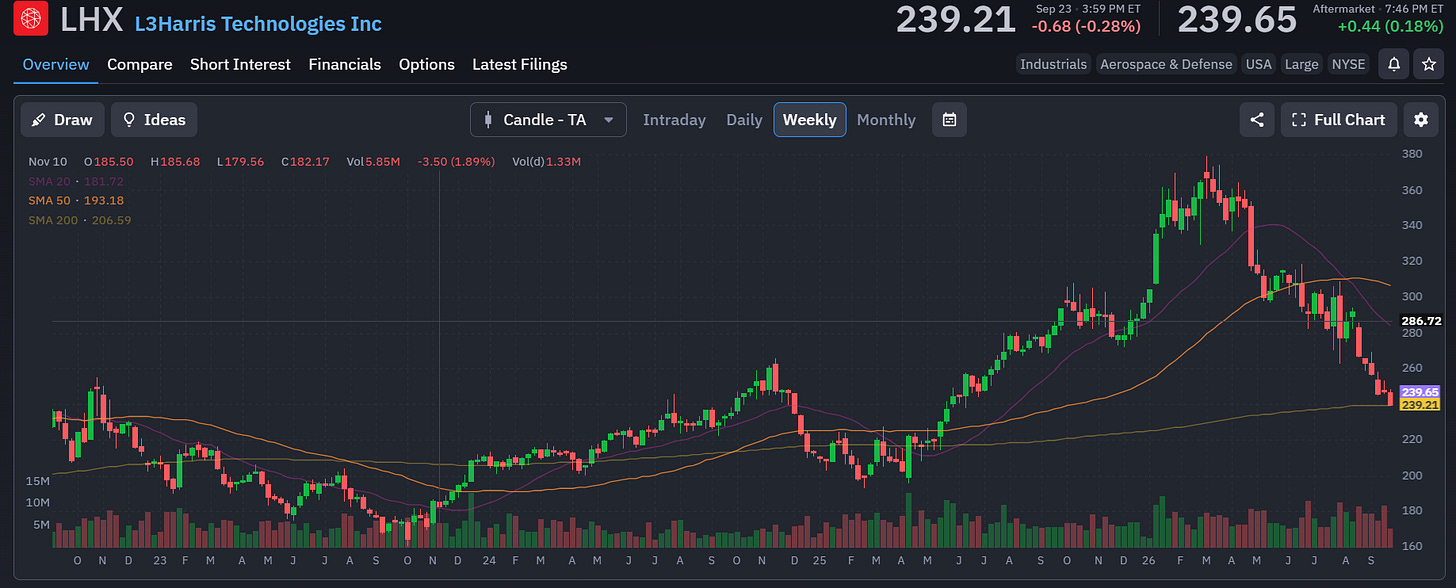Open the Overview tab
Screen dimensions: 1456x588
coord(56,64)
